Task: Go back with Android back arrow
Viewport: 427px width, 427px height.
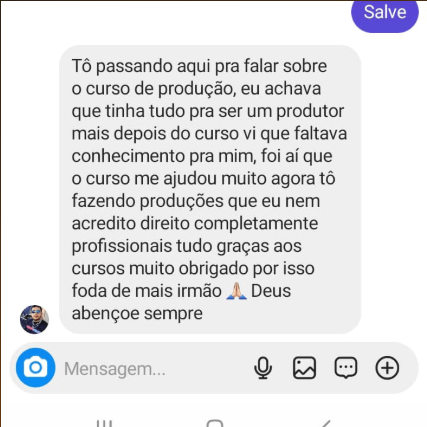Action: tap(325, 423)
